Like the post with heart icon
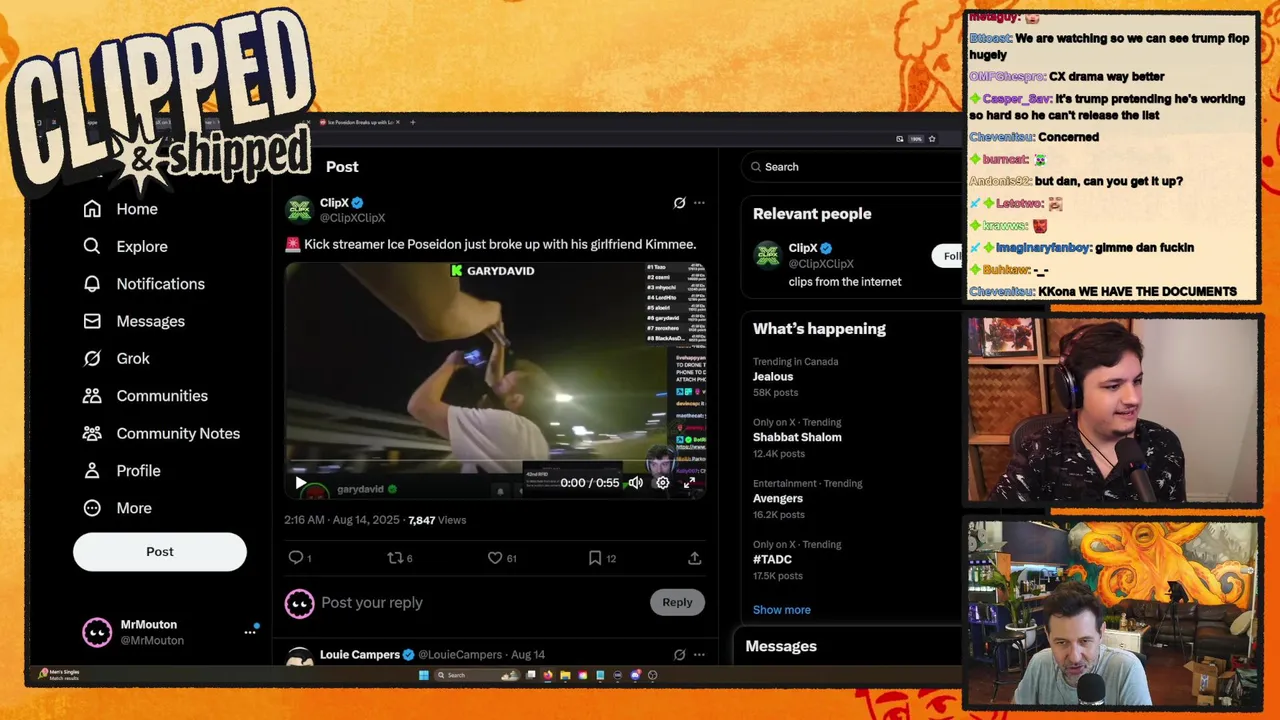 point(494,558)
